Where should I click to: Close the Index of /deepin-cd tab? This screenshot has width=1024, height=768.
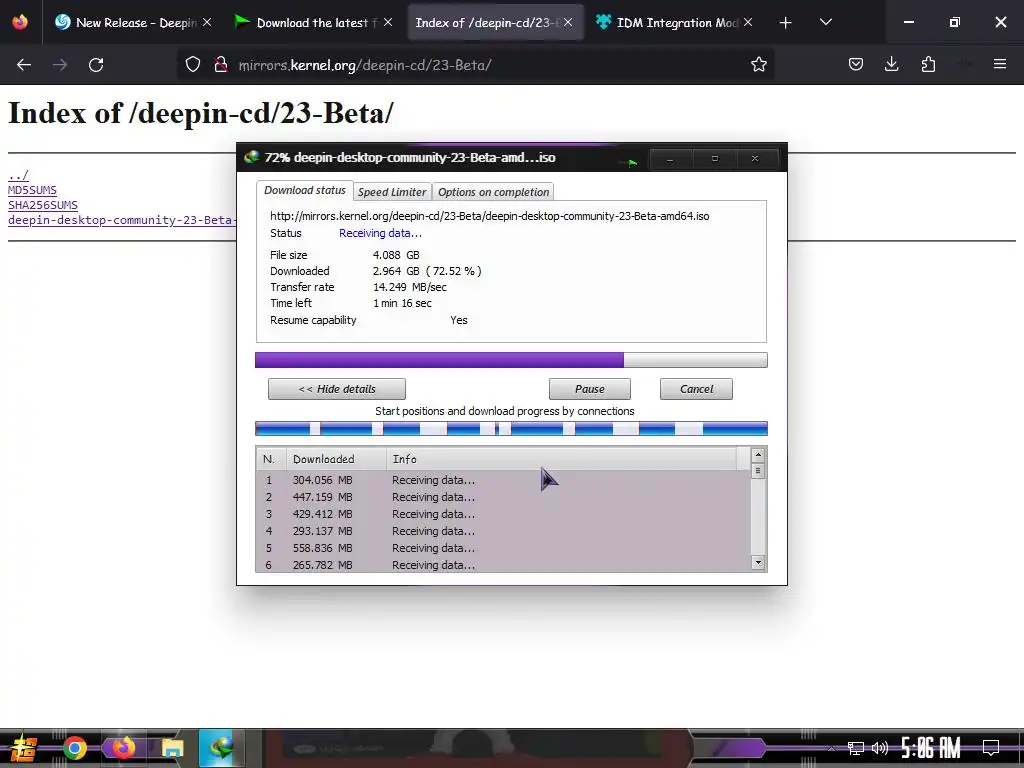tap(568, 22)
